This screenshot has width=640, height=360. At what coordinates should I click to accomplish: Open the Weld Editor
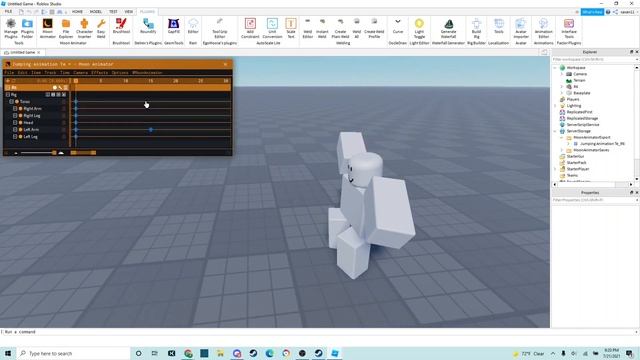pyautogui.click(x=308, y=29)
